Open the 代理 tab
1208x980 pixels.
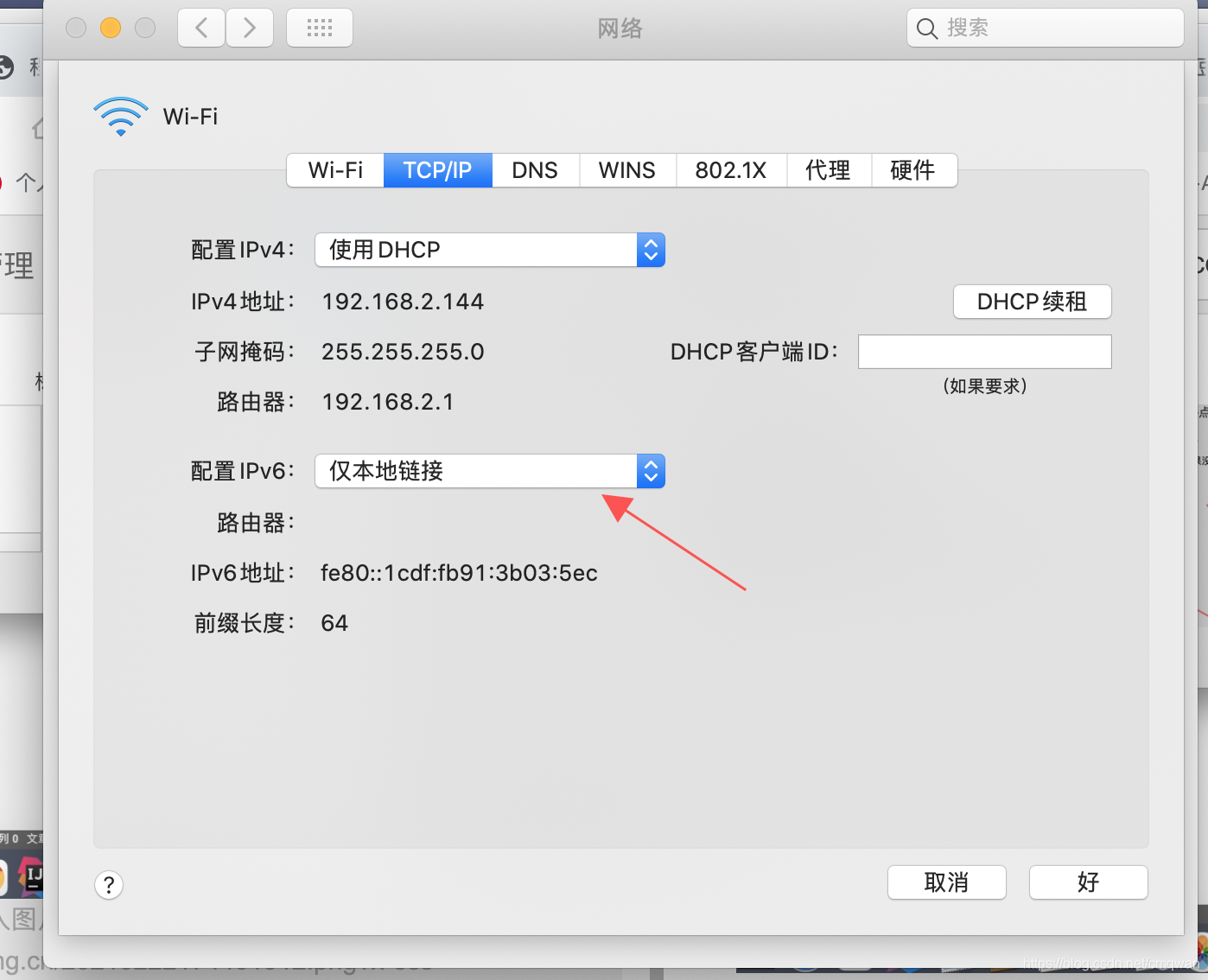click(x=829, y=170)
